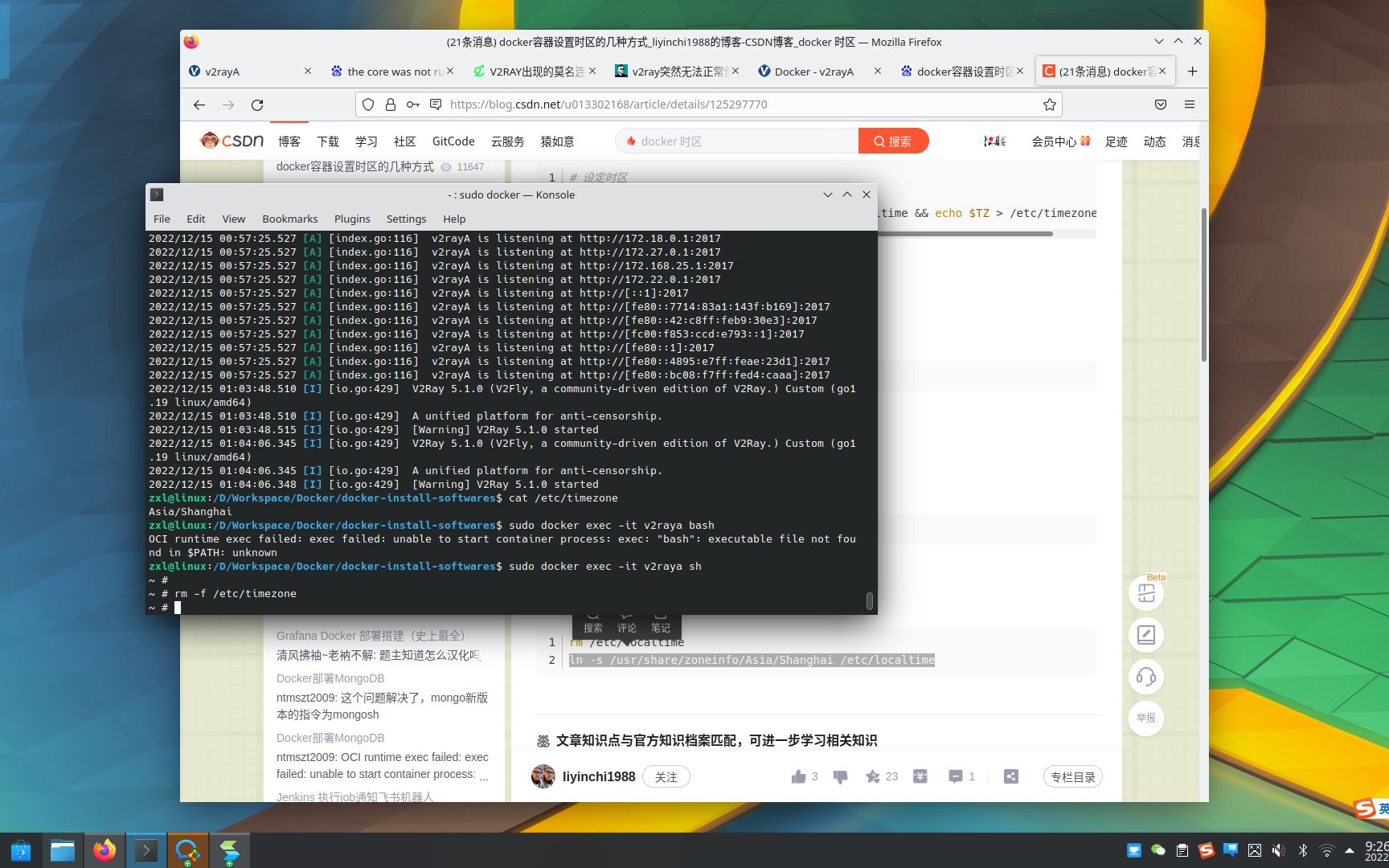Click the padlock site security icon
Image resolution: width=1389 pixels, height=868 pixels.
pos(390,104)
